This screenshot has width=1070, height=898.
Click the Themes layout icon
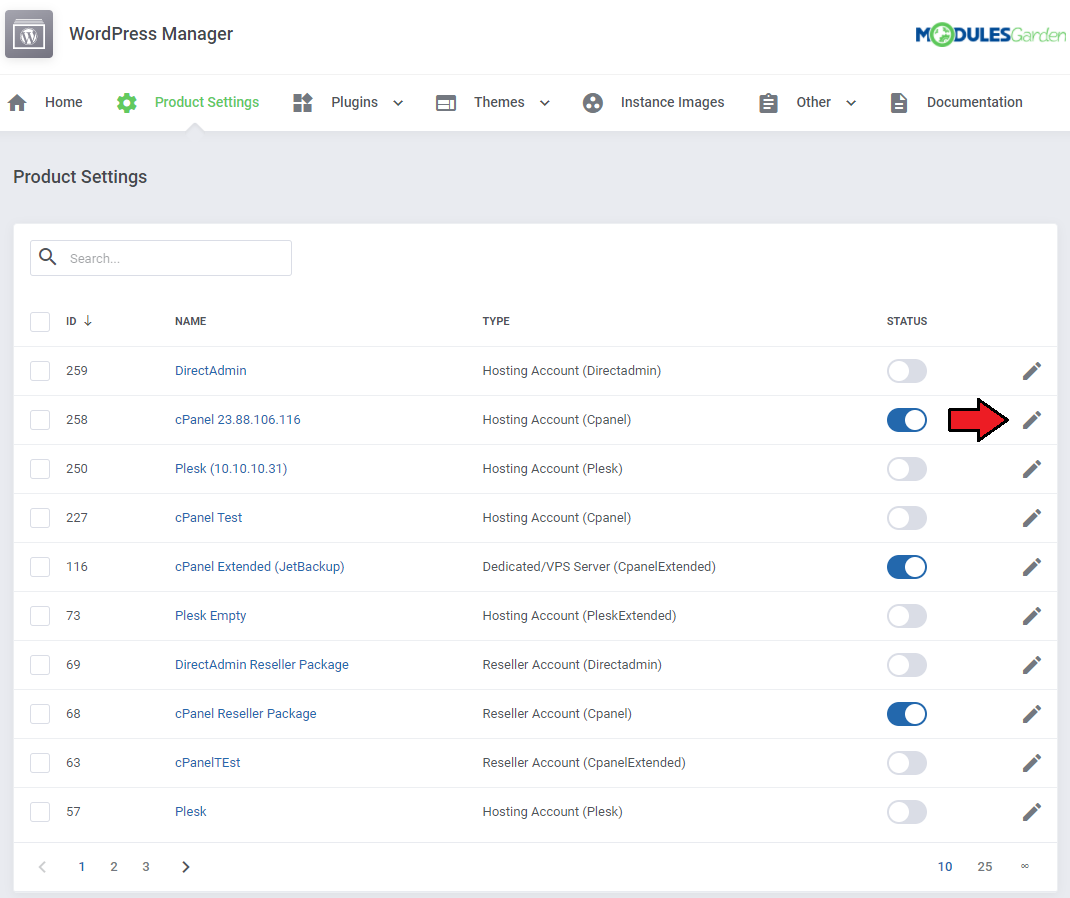click(x=446, y=103)
